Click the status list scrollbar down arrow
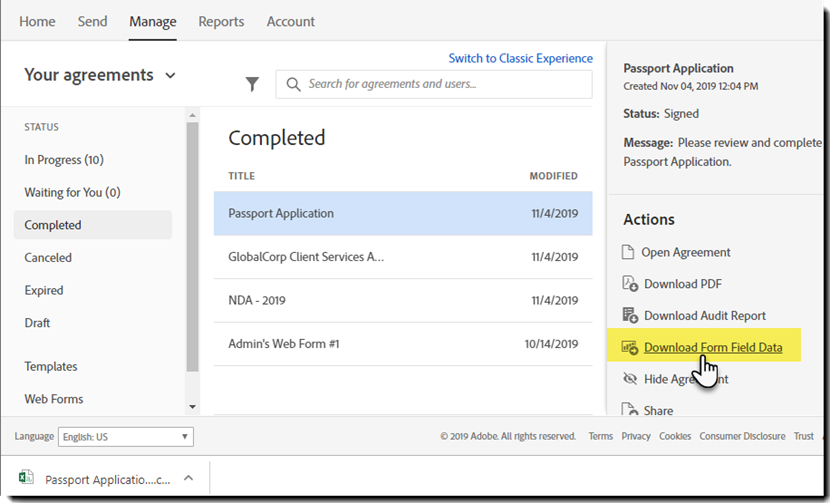This screenshot has height=503, width=830. 192,406
